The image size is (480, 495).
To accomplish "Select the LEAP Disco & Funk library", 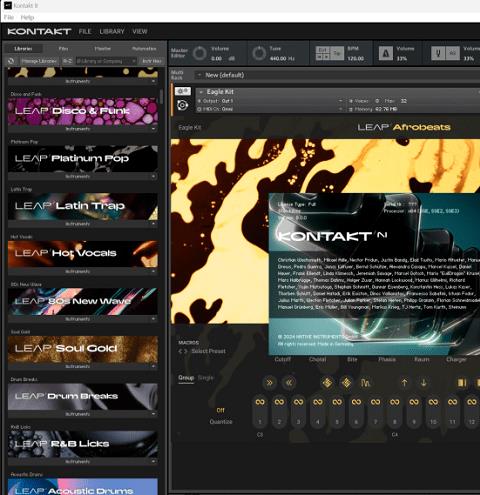I will pos(83,111).
